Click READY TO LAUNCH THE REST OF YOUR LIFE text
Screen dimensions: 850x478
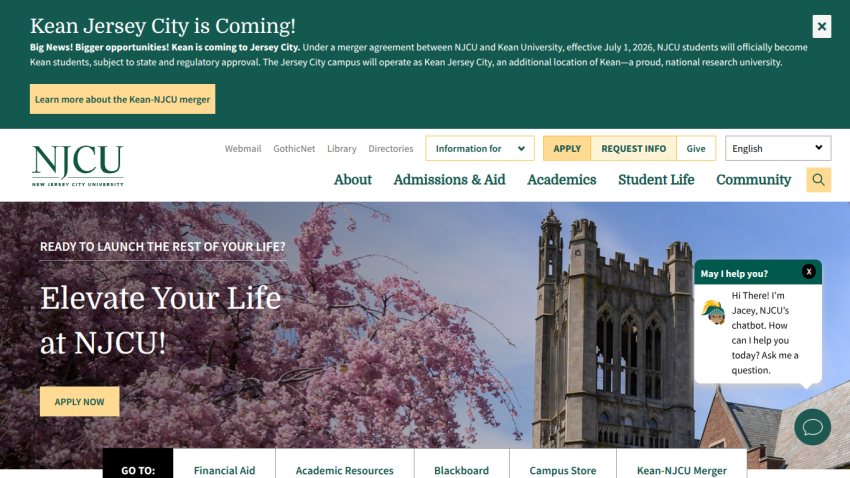pos(163,247)
